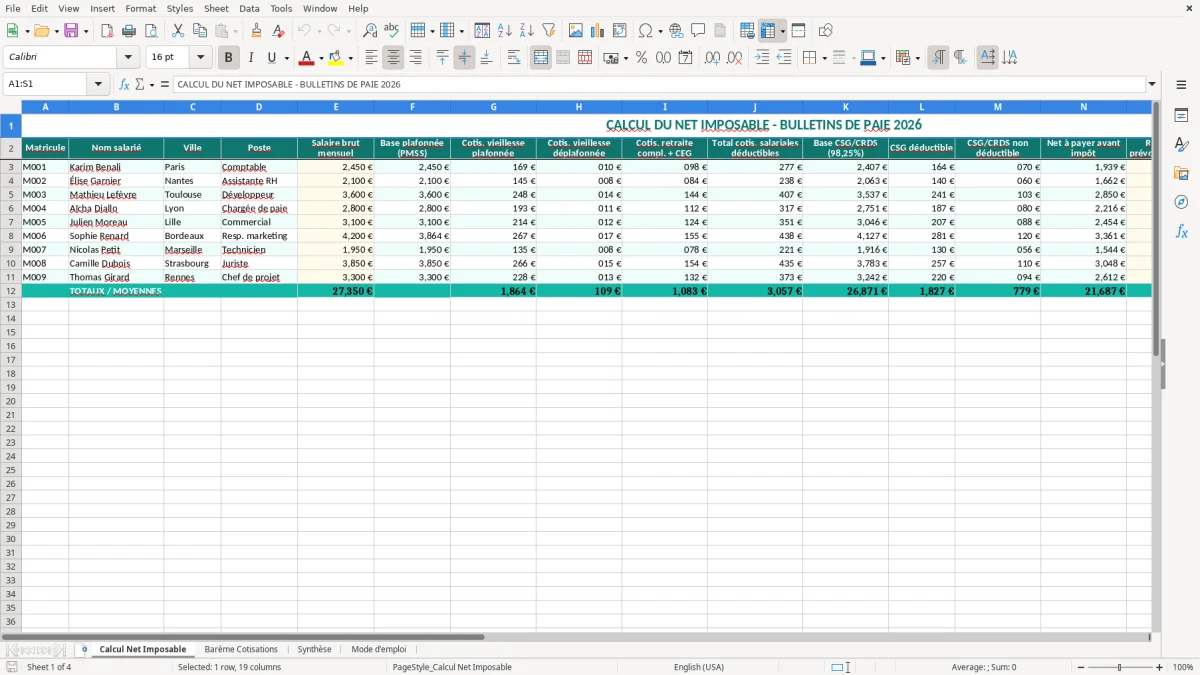Screen dimensions: 1200x675
Task: Toggle Italic formatting
Action: pos(251,58)
